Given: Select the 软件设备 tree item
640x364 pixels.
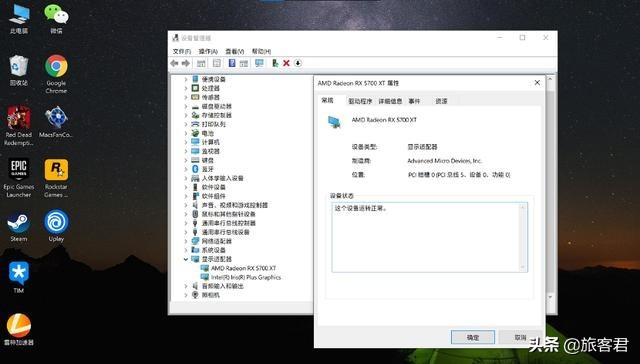Looking at the screenshot, I should [x=213, y=187].
